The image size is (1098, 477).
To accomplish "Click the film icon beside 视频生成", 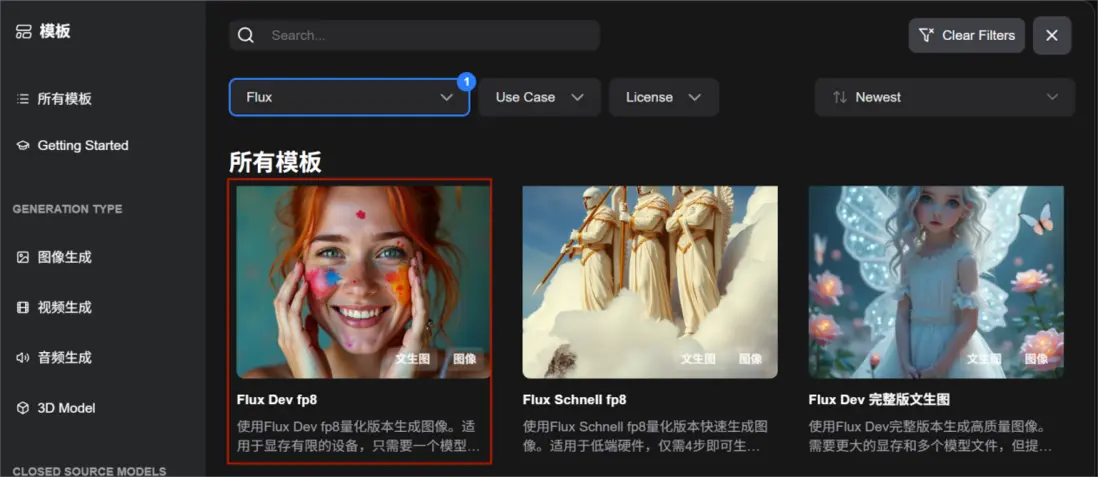I will tap(23, 307).
